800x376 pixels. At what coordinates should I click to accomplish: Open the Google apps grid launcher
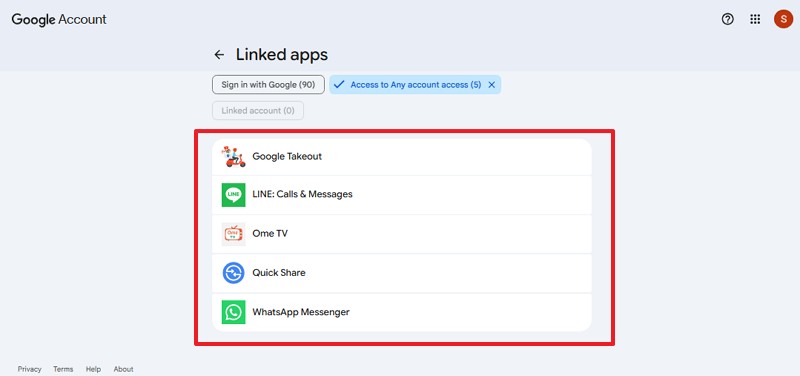(755, 19)
